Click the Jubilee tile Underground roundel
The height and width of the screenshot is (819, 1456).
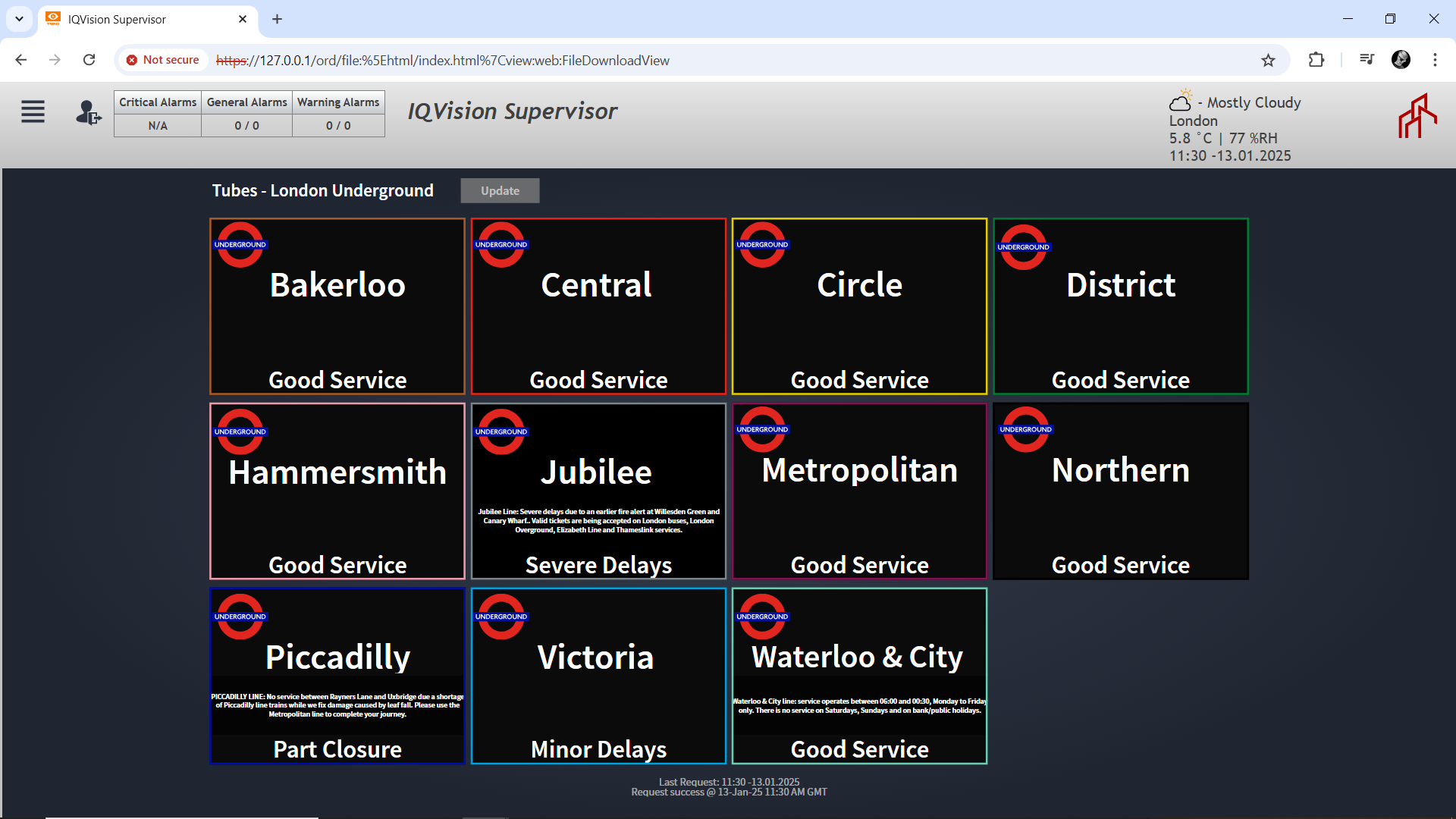coord(500,431)
